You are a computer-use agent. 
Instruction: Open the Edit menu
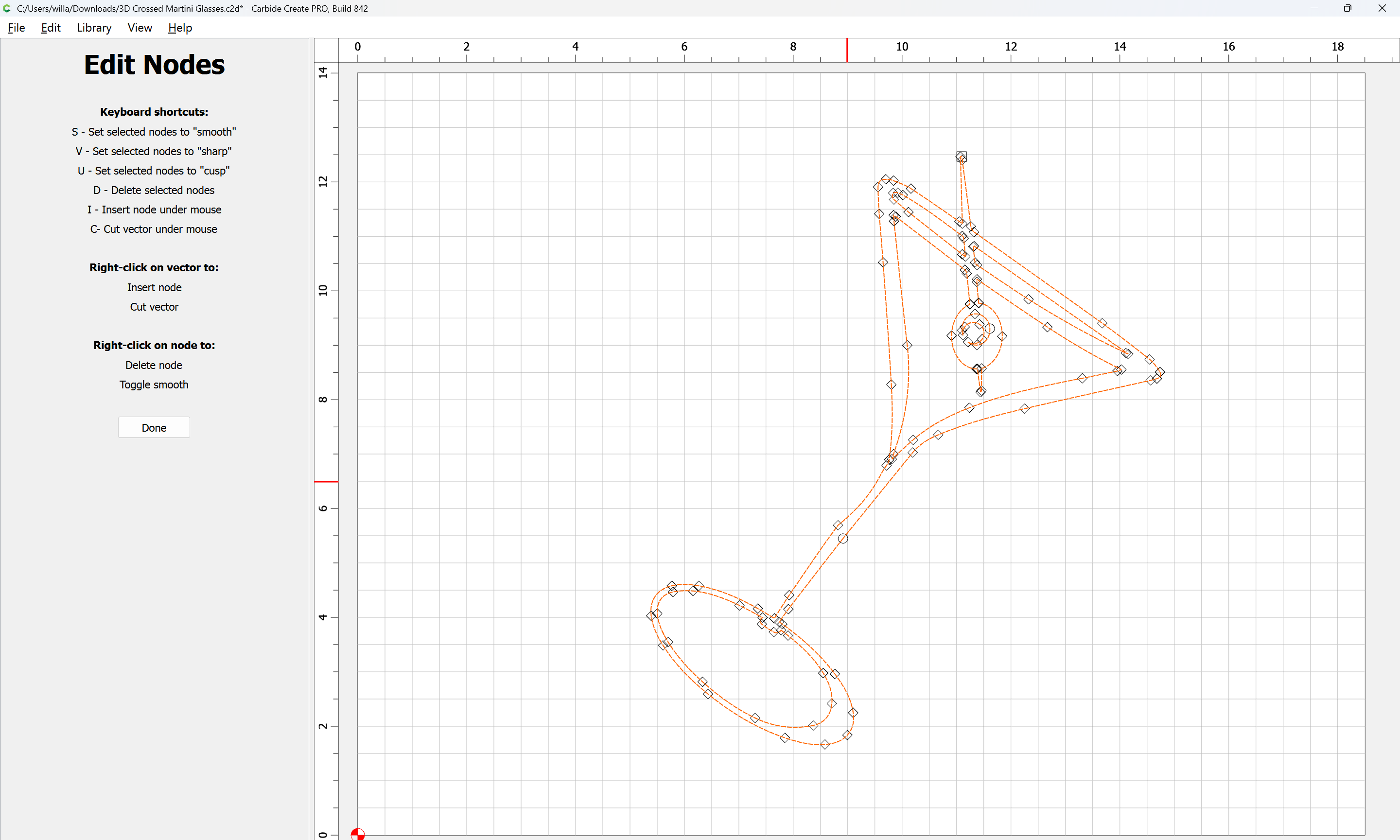(51, 28)
